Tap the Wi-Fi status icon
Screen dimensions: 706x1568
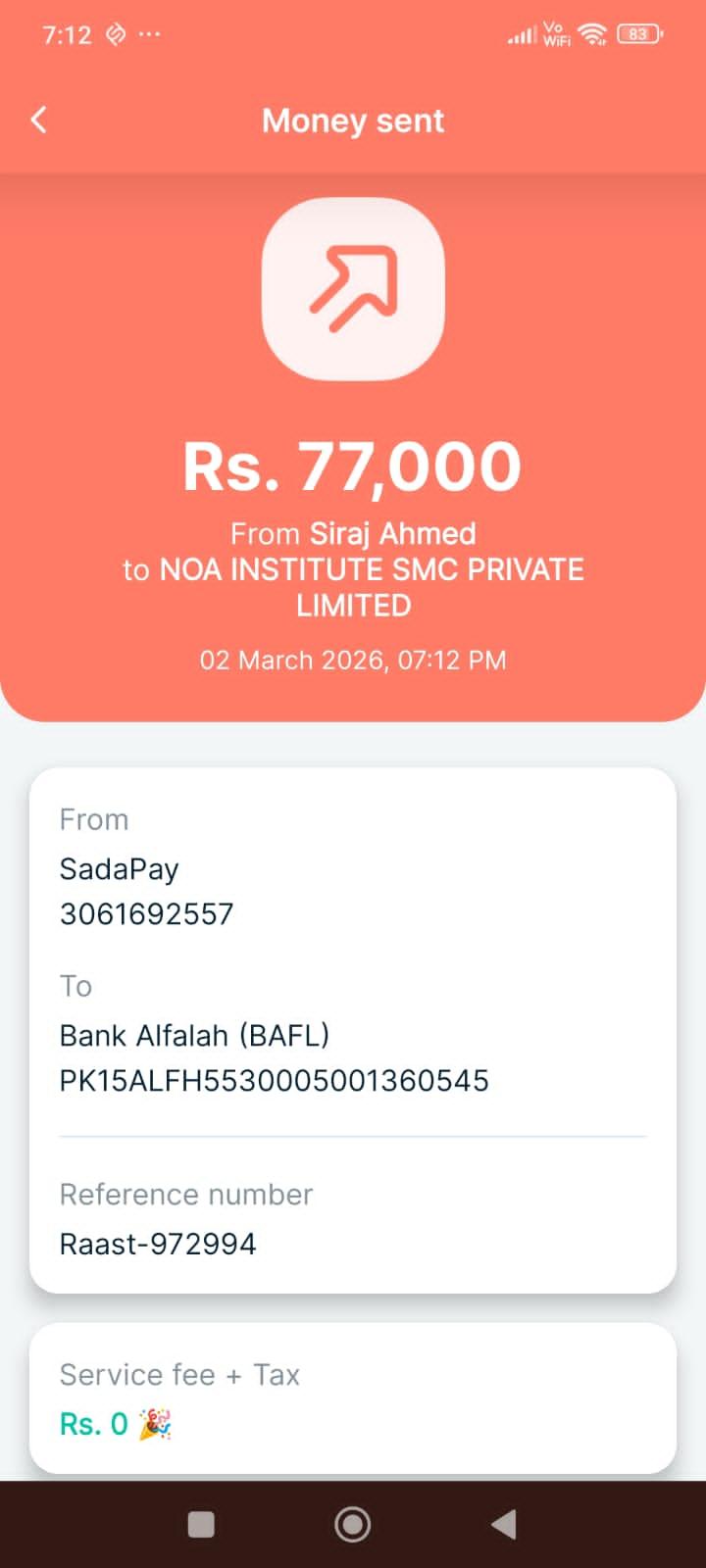pyautogui.click(x=592, y=34)
